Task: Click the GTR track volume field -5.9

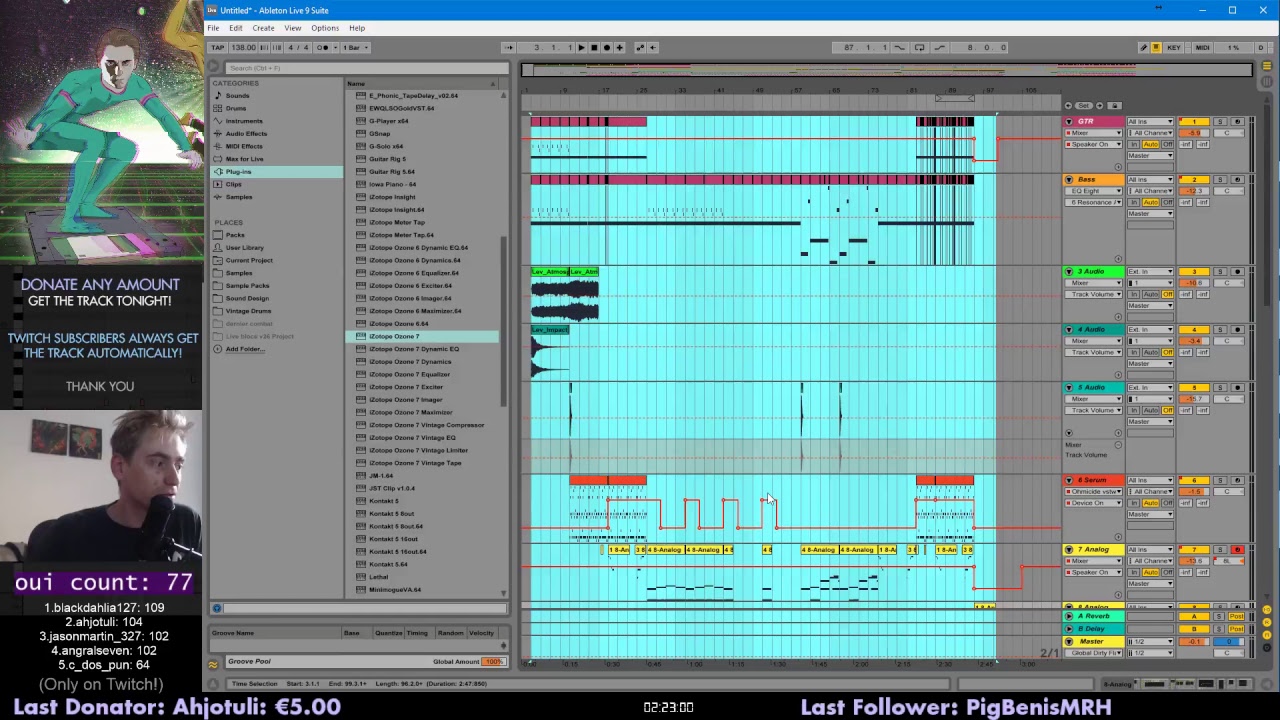Action: (x=1193, y=133)
